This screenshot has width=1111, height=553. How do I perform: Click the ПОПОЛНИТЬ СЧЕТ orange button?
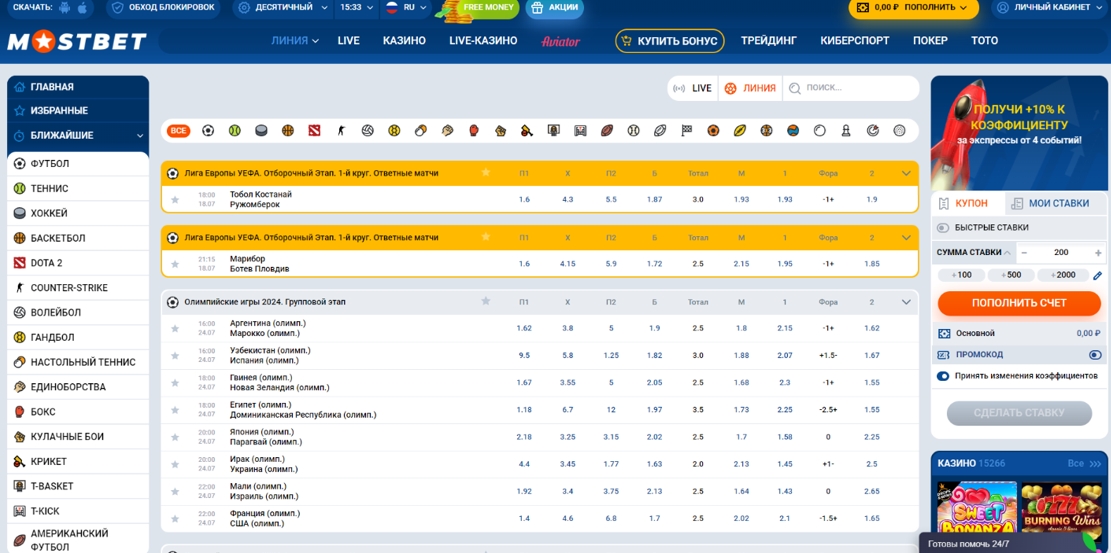[x=1019, y=303]
